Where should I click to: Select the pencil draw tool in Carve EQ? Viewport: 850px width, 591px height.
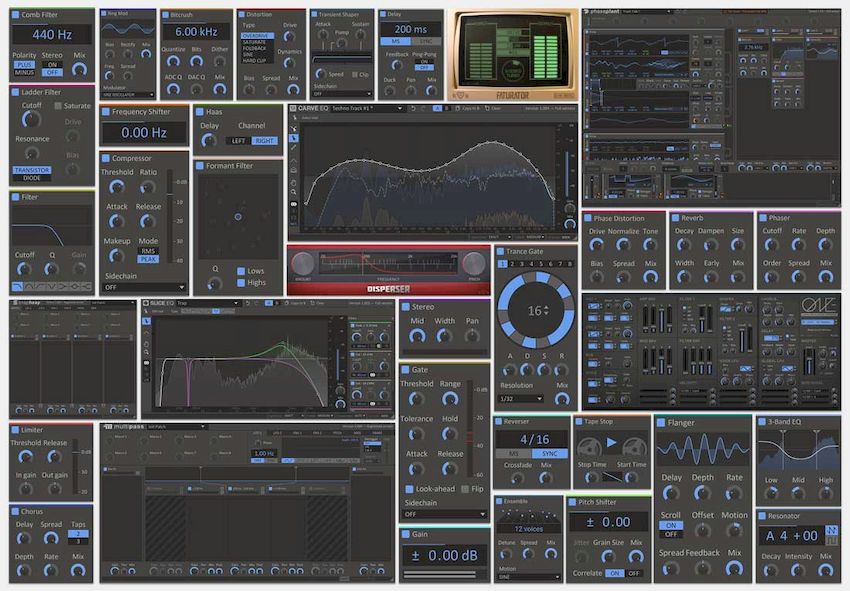[x=294, y=147]
